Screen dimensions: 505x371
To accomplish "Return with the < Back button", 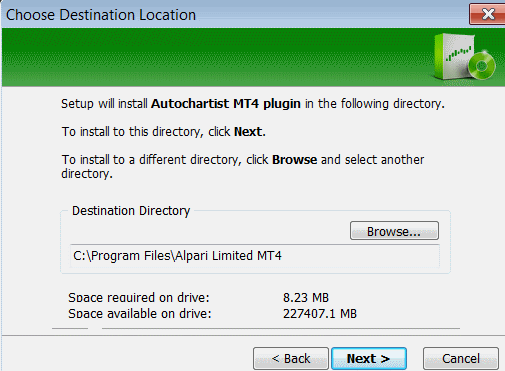I will (x=291, y=359).
